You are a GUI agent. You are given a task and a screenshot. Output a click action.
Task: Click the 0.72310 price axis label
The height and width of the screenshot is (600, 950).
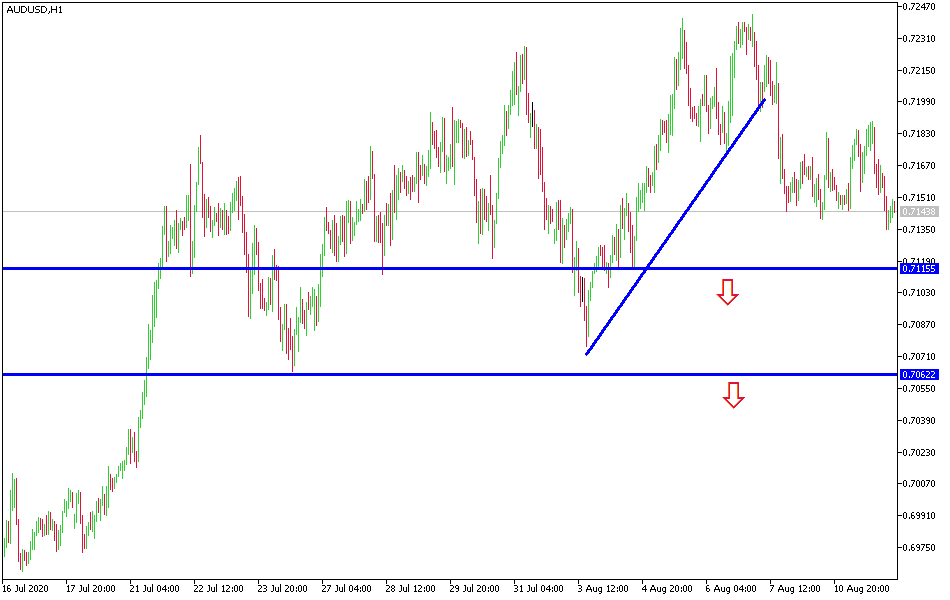[918, 38]
